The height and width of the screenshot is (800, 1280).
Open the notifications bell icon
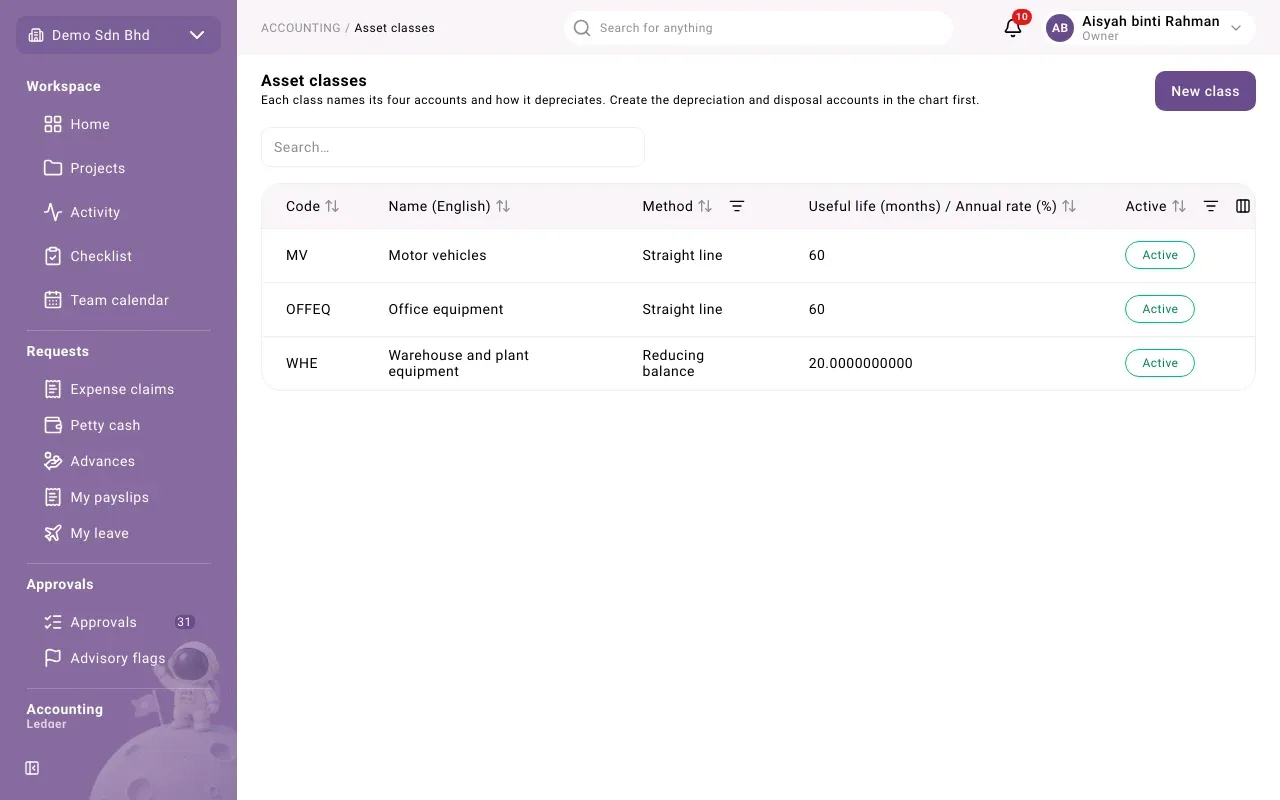pyautogui.click(x=1013, y=28)
